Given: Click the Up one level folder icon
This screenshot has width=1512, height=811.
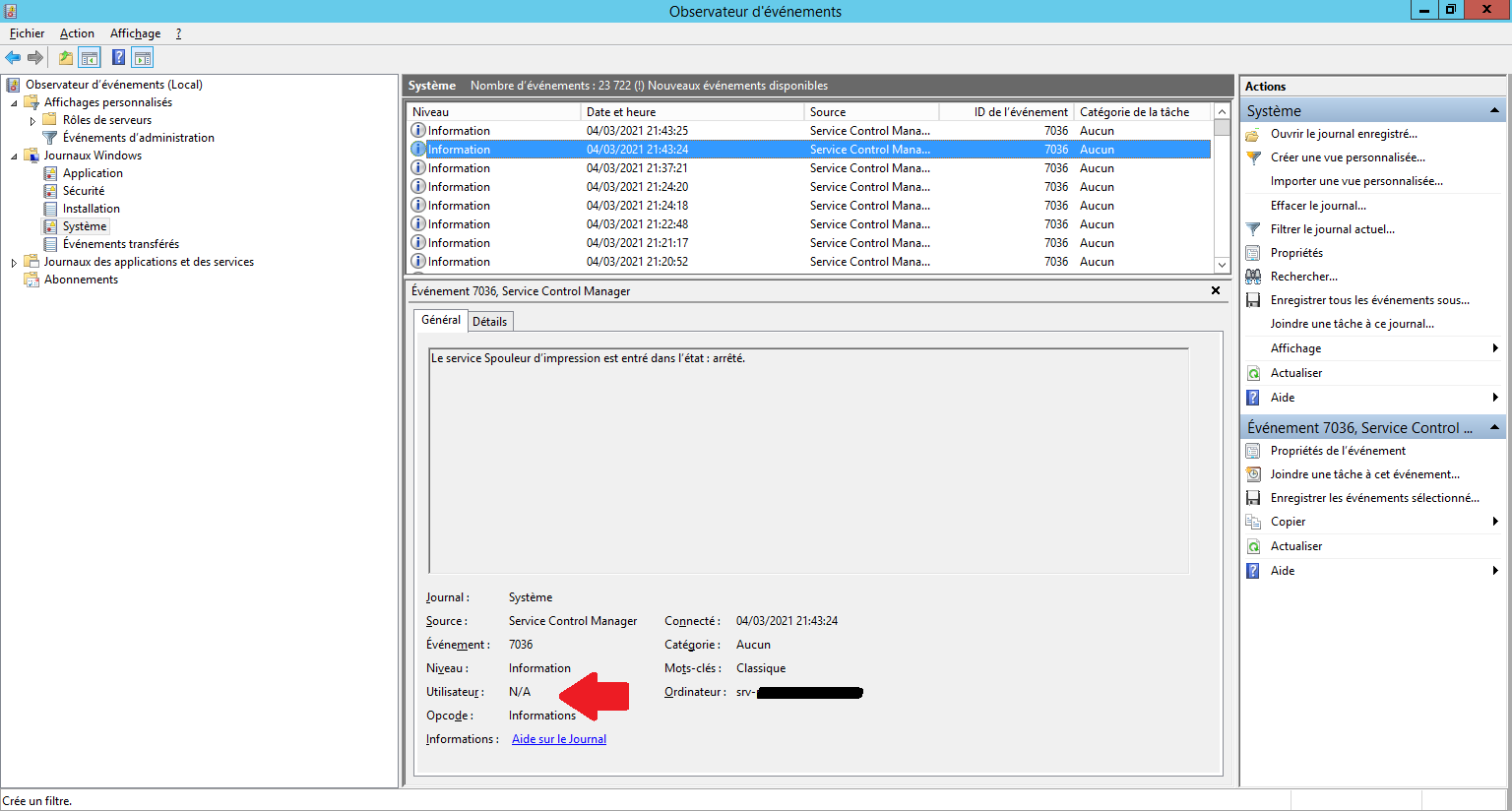Looking at the screenshot, I should (x=65, y=57).
